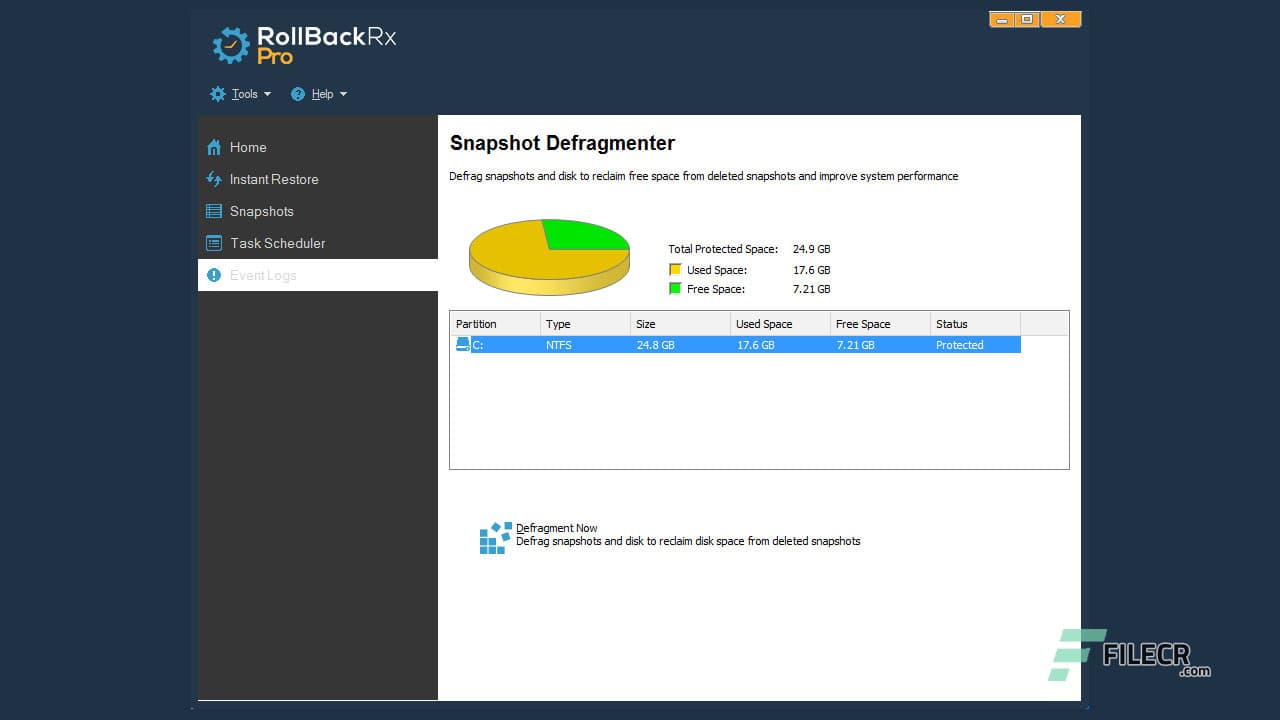1280x720 pixels.
Task: Select the Home house icon
Action: [214, 147]
